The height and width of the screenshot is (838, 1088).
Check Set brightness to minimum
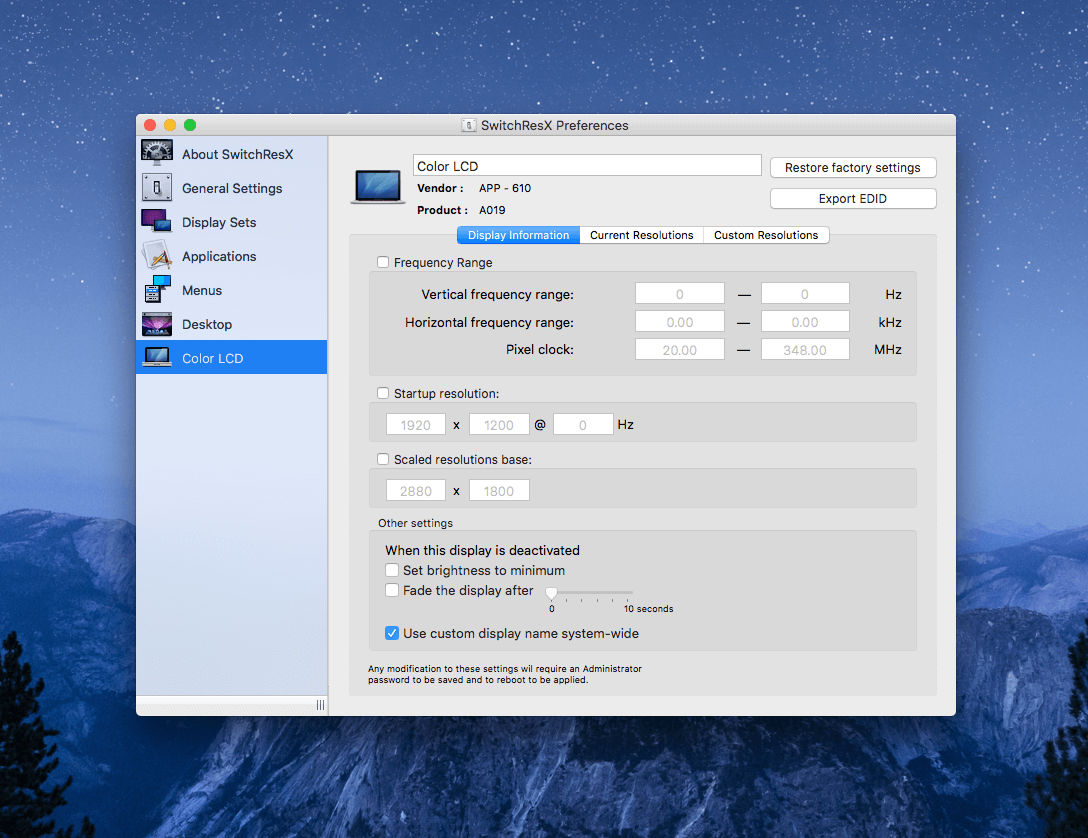pyautogui.click(x=392, y=570)
